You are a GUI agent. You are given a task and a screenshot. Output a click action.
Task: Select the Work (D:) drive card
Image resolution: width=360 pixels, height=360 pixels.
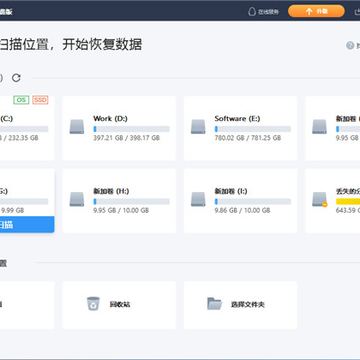click(119, 128)
